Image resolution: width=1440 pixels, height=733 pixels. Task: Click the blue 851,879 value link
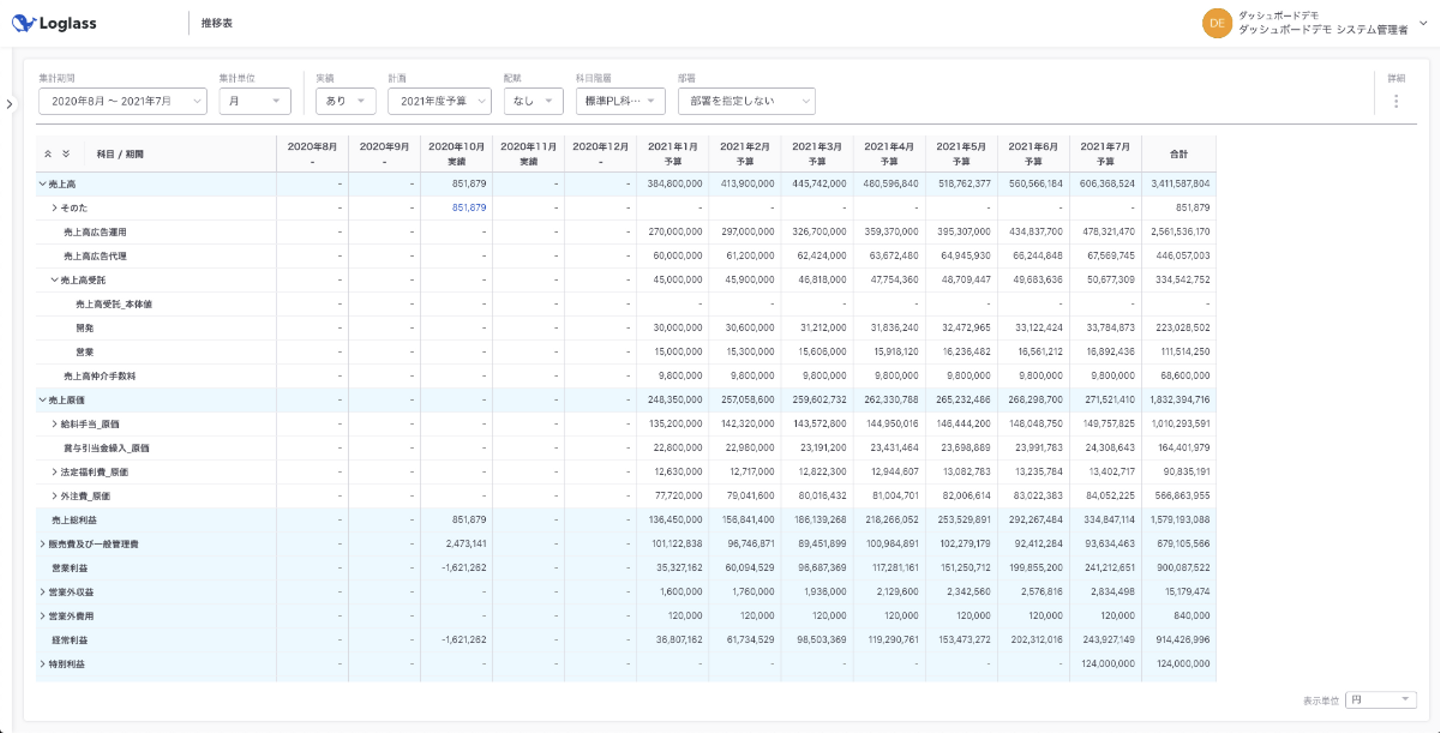coord(468,208)
